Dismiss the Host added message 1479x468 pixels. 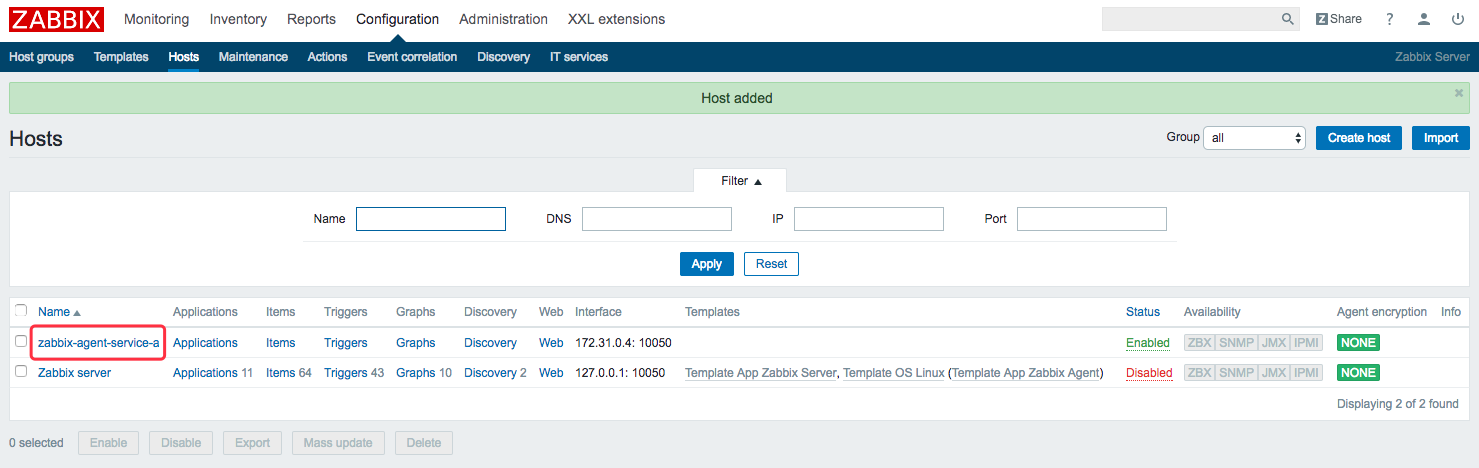(x=1459, y=92)
